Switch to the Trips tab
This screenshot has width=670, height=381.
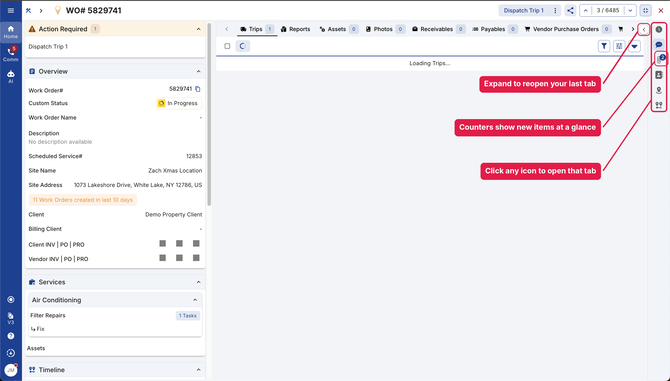pos(256,29)
